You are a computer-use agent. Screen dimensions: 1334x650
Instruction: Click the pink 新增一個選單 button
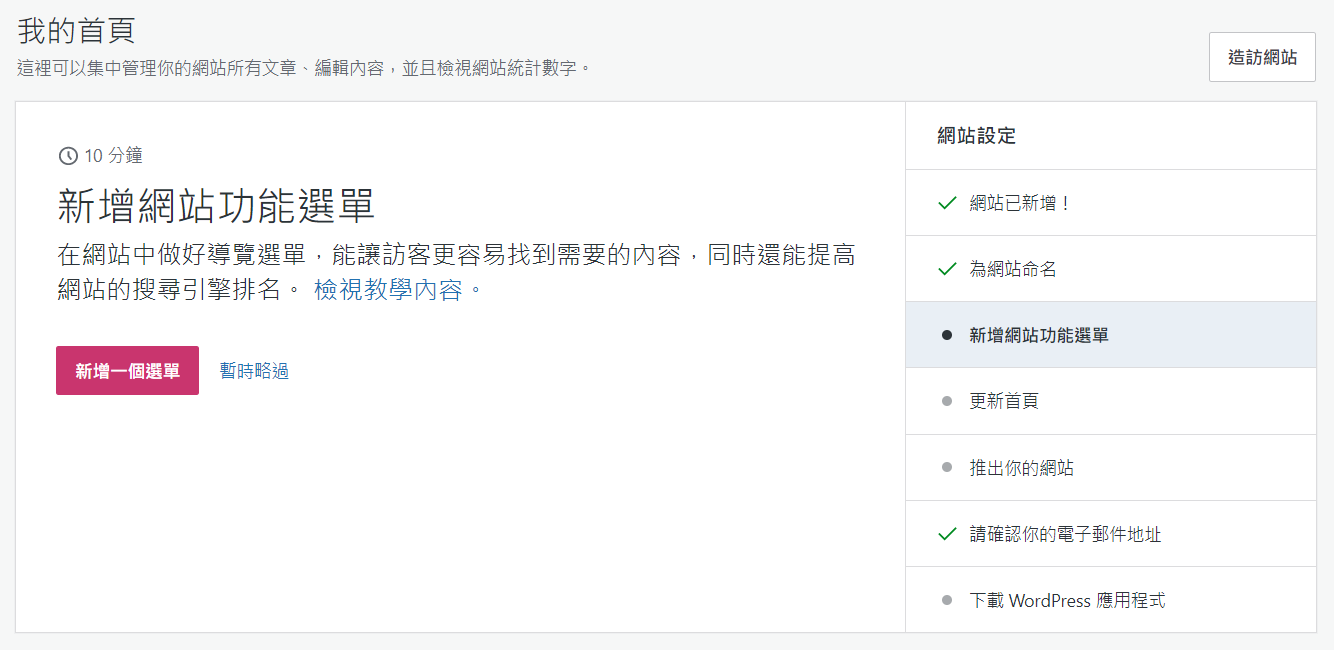click(127, 371)
